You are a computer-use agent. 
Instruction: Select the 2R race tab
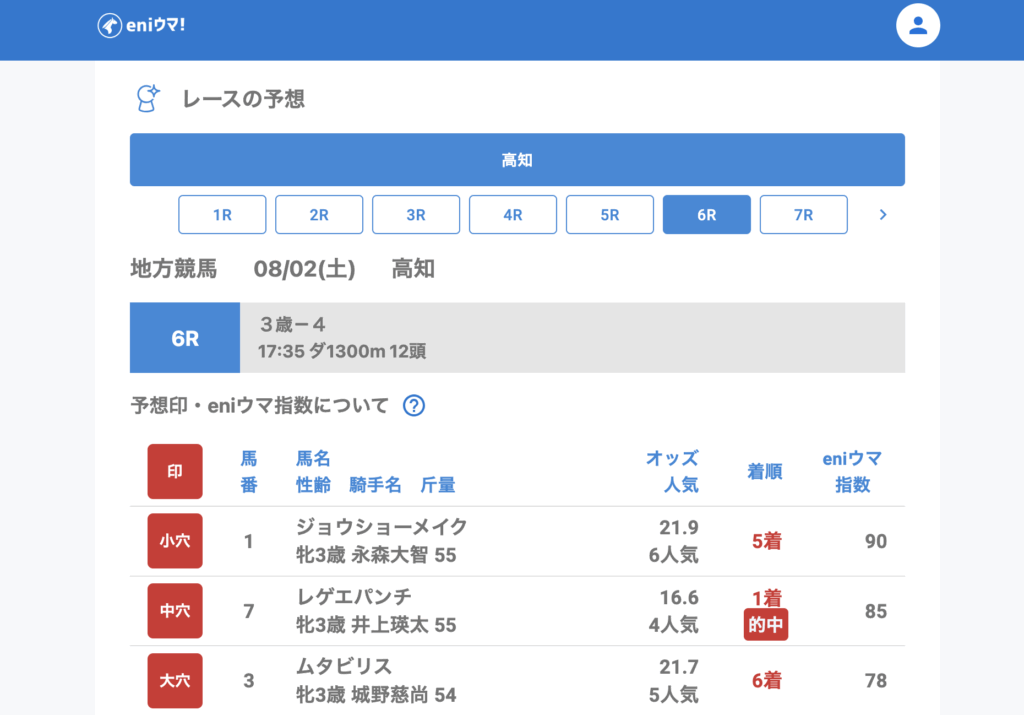pos(319,214)
